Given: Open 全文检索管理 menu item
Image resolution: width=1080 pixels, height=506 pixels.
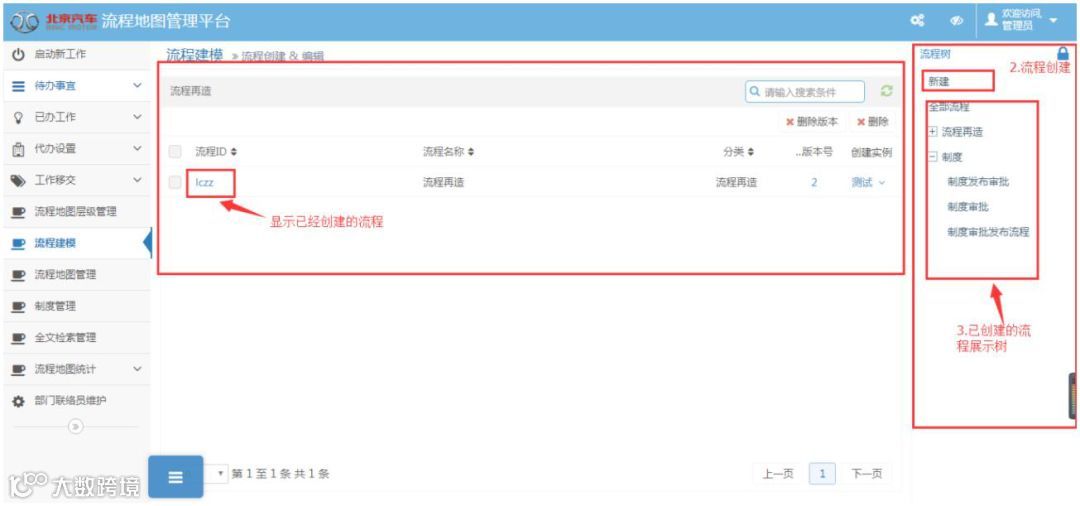Looking at the screenshot, I should tap(65, 339).
